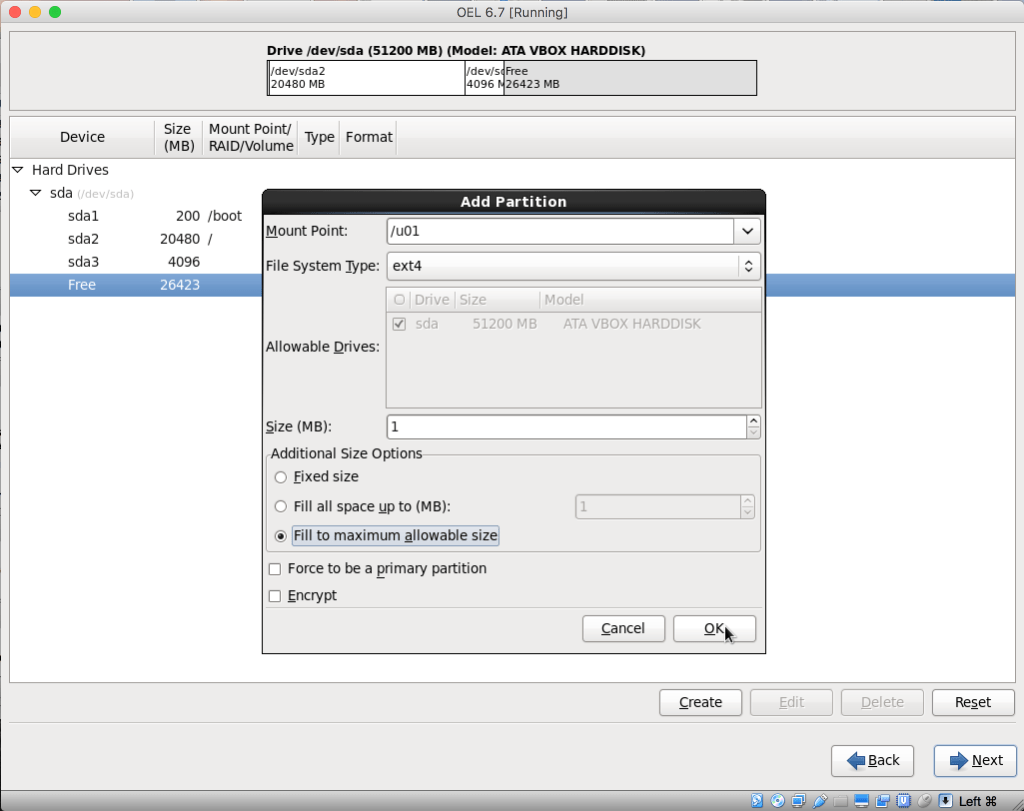Click the green zoom window button
Image resolution: width=1024 pixels, height=811 pixels.
coord(56,12)
